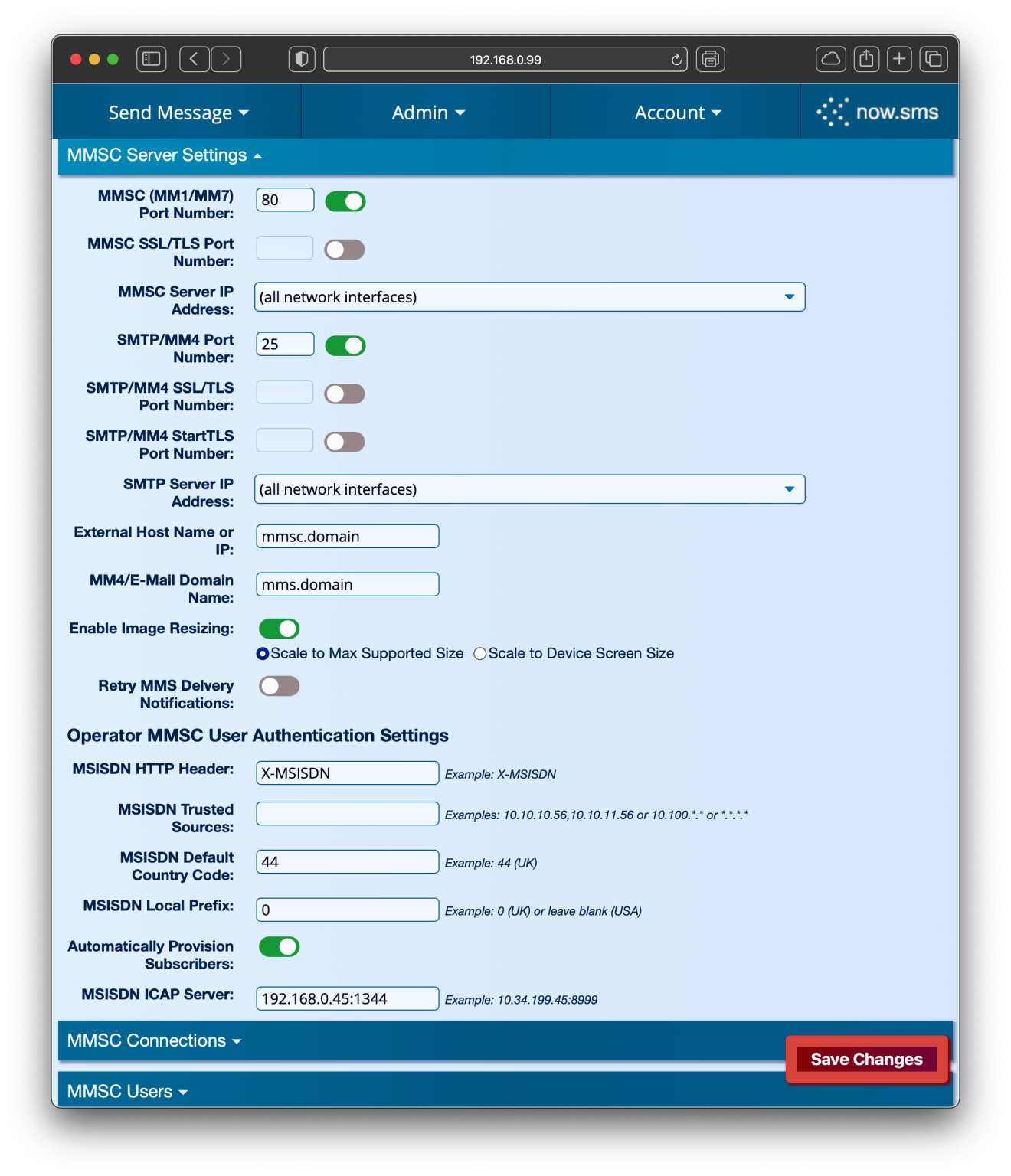This screenshot has width=1011, height=1176.
Task: Click the privacy shield icon in address bar
Action: [x=301, y=59]
